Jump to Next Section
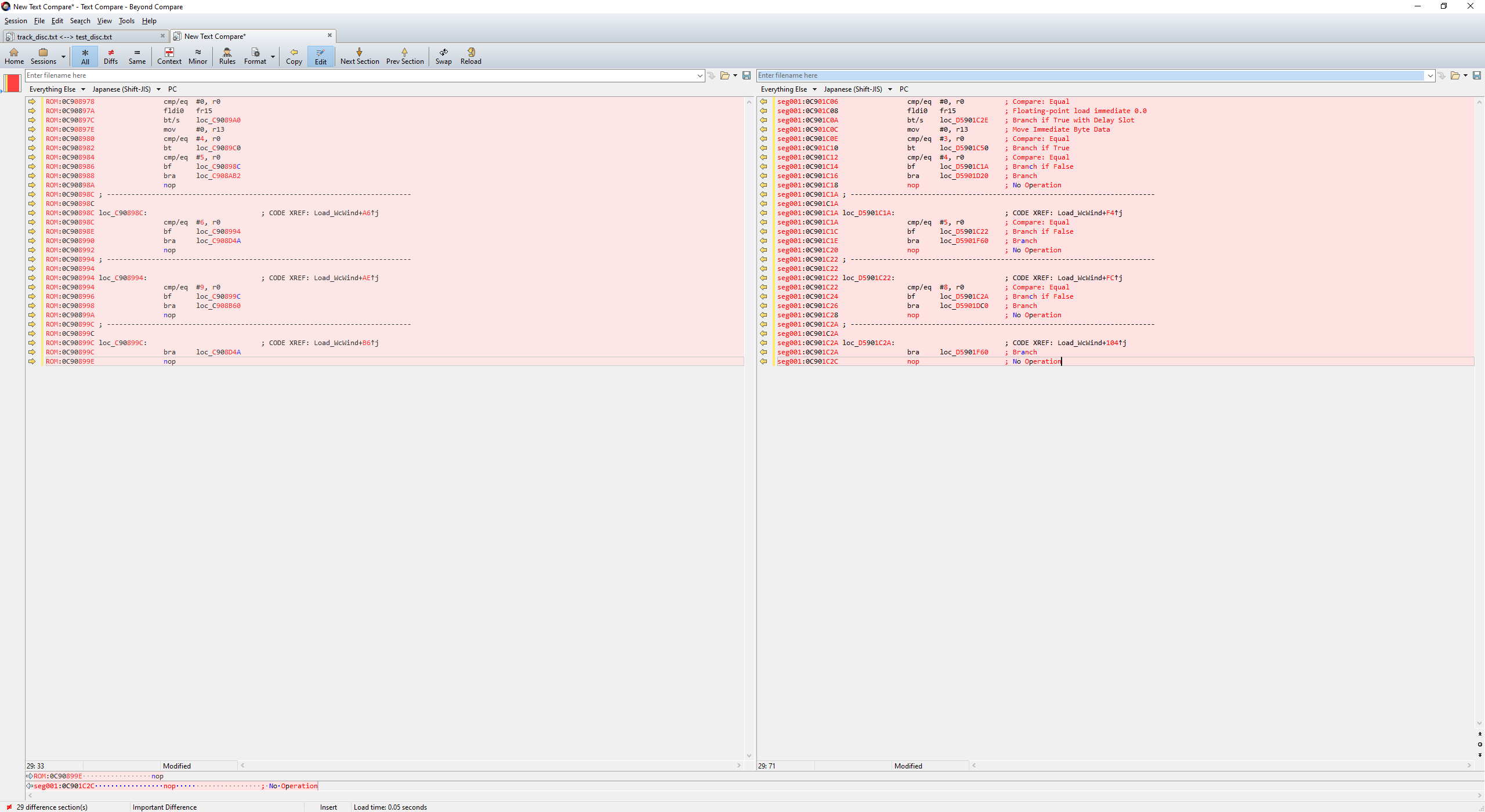 (x=359, y=56)
